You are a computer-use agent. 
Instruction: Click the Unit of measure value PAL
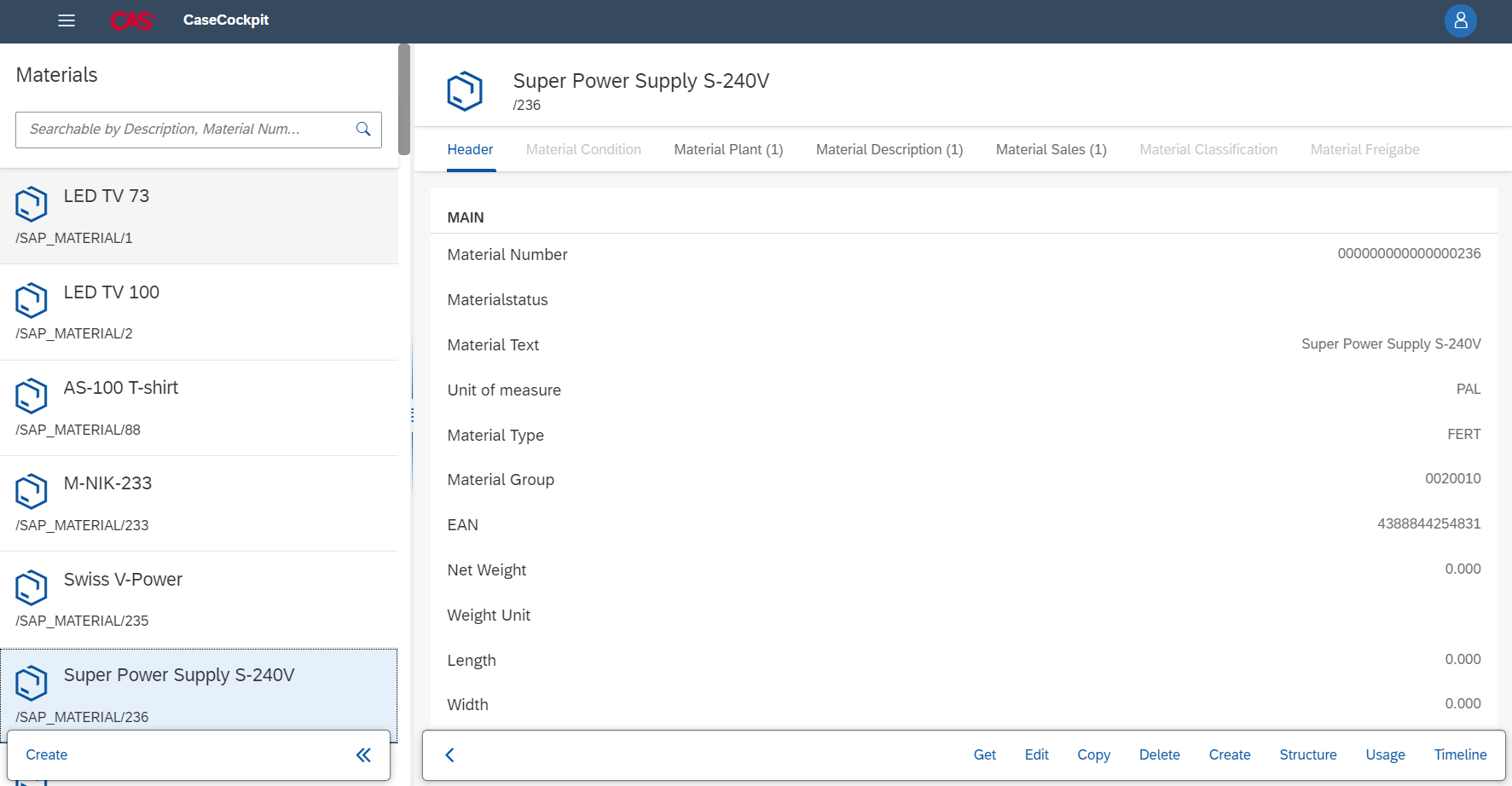click(1469, 389)
